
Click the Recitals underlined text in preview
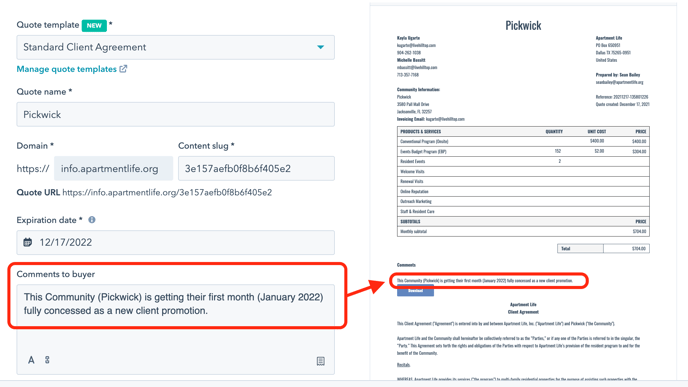point(403,365)
